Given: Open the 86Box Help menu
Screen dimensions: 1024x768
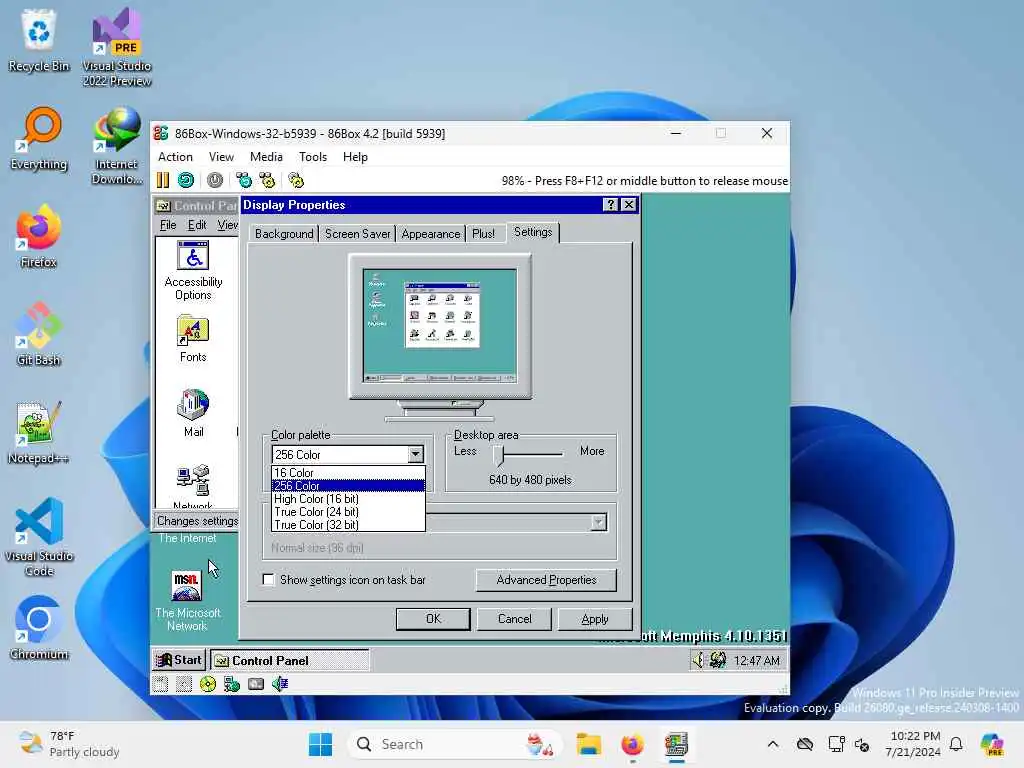Looking at the screenshot, I should click(x=355, y=157).
